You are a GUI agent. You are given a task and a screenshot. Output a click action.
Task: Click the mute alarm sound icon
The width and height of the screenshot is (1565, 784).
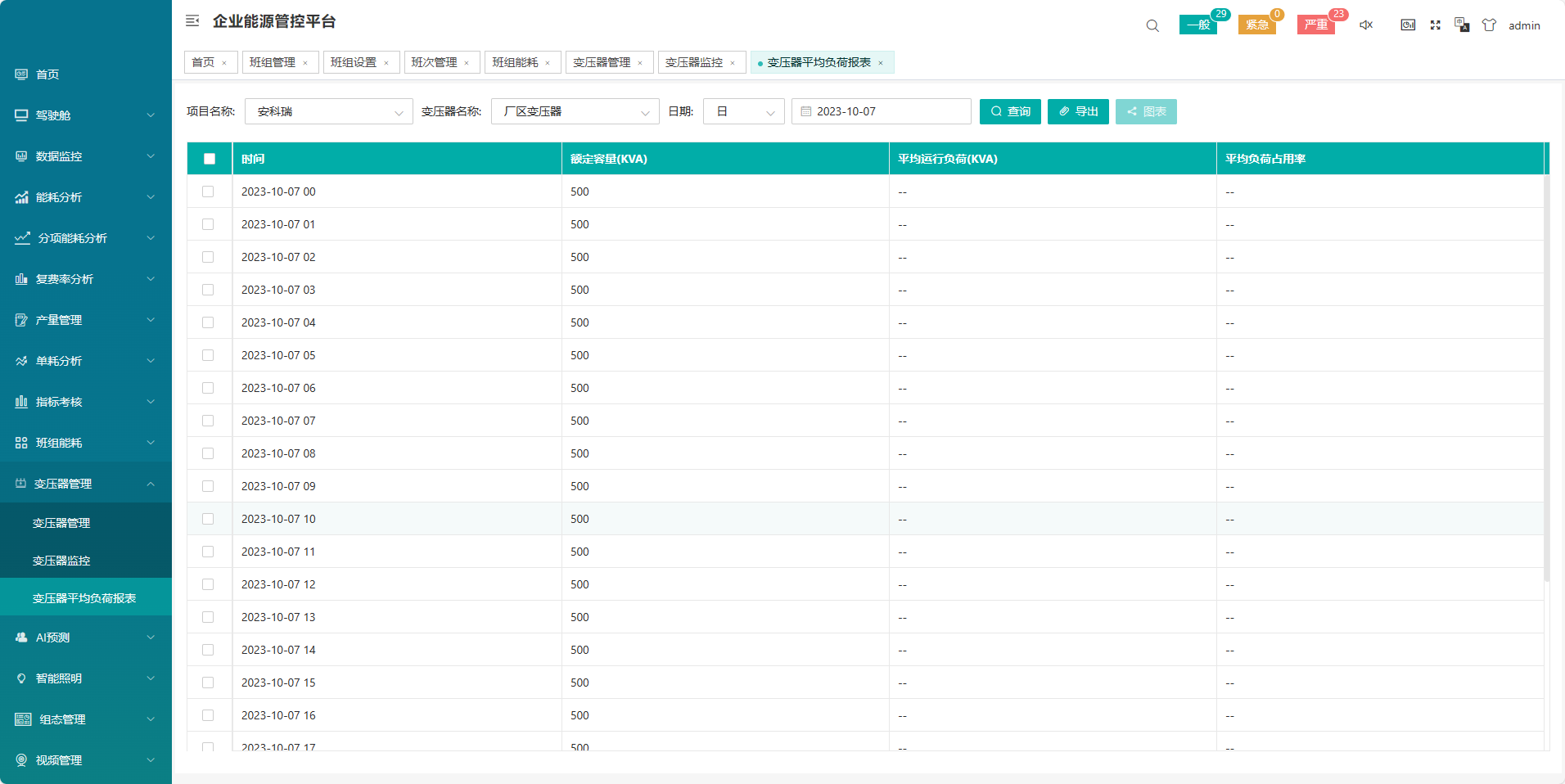point(1366,25)
